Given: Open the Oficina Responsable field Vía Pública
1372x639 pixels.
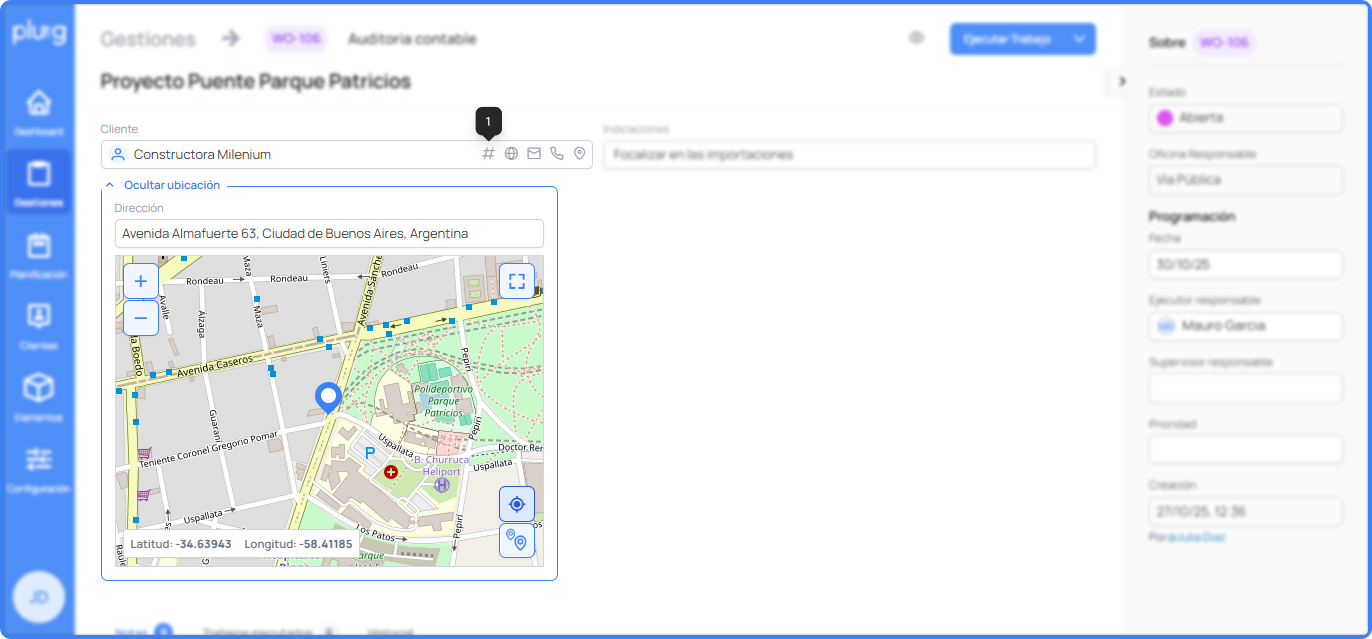Looking at the screenshot, I should click(1245, 180).
